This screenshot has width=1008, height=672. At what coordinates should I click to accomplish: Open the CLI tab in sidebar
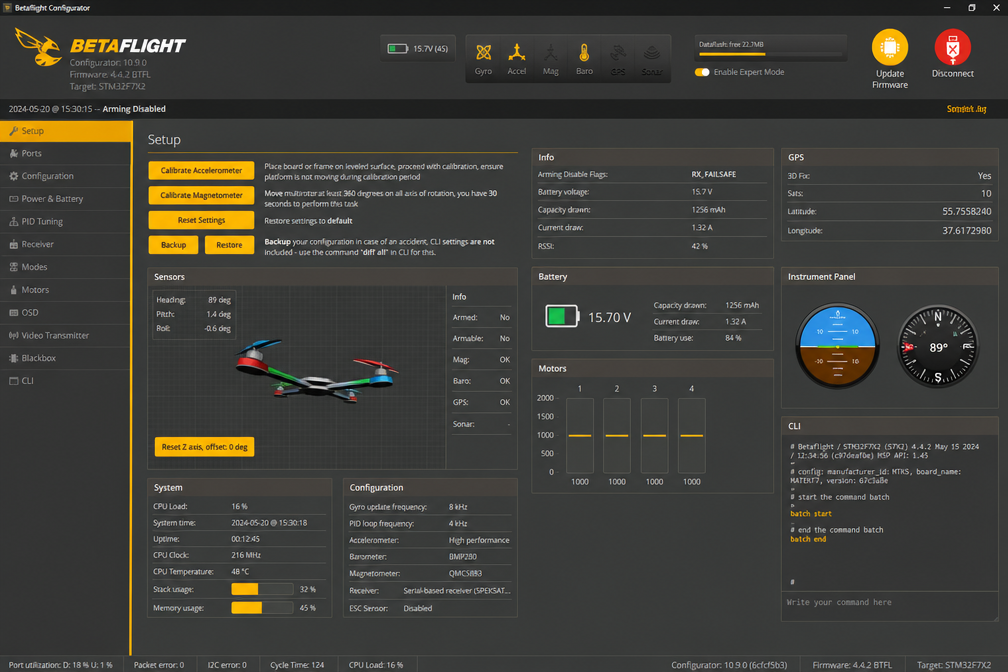65,381
